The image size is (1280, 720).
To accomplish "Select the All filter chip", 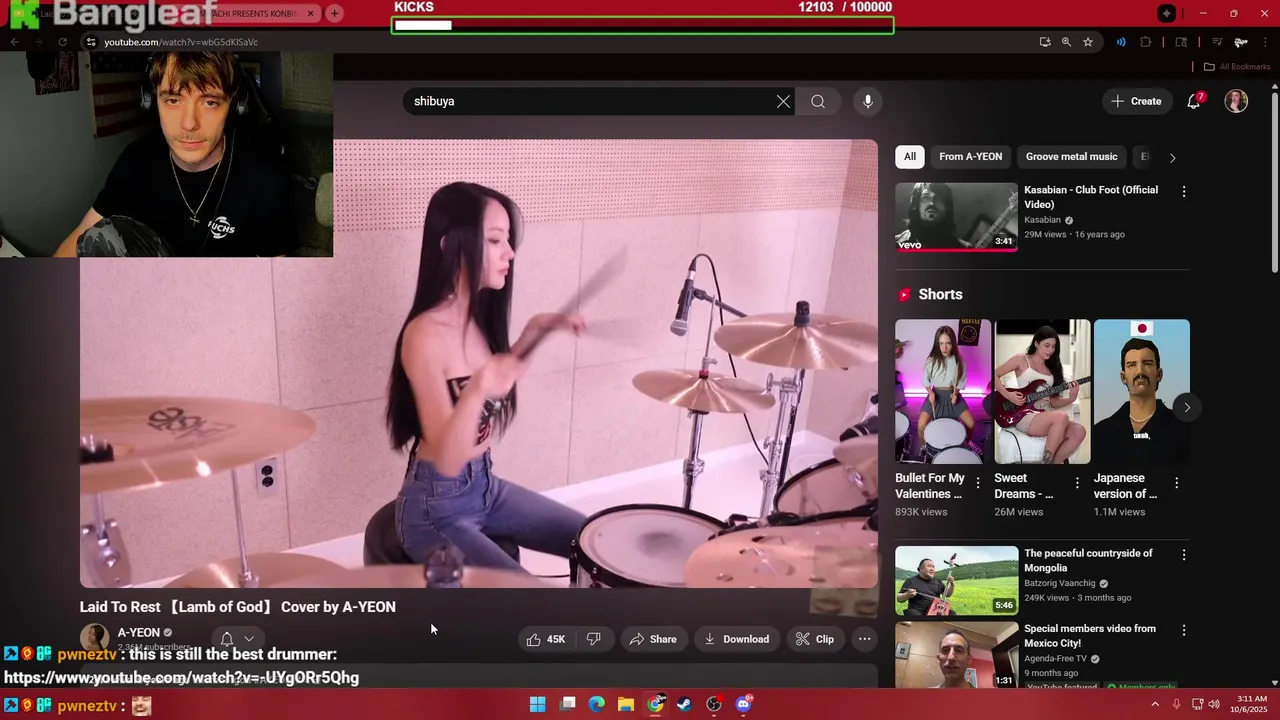I will (x=909, y=157).
